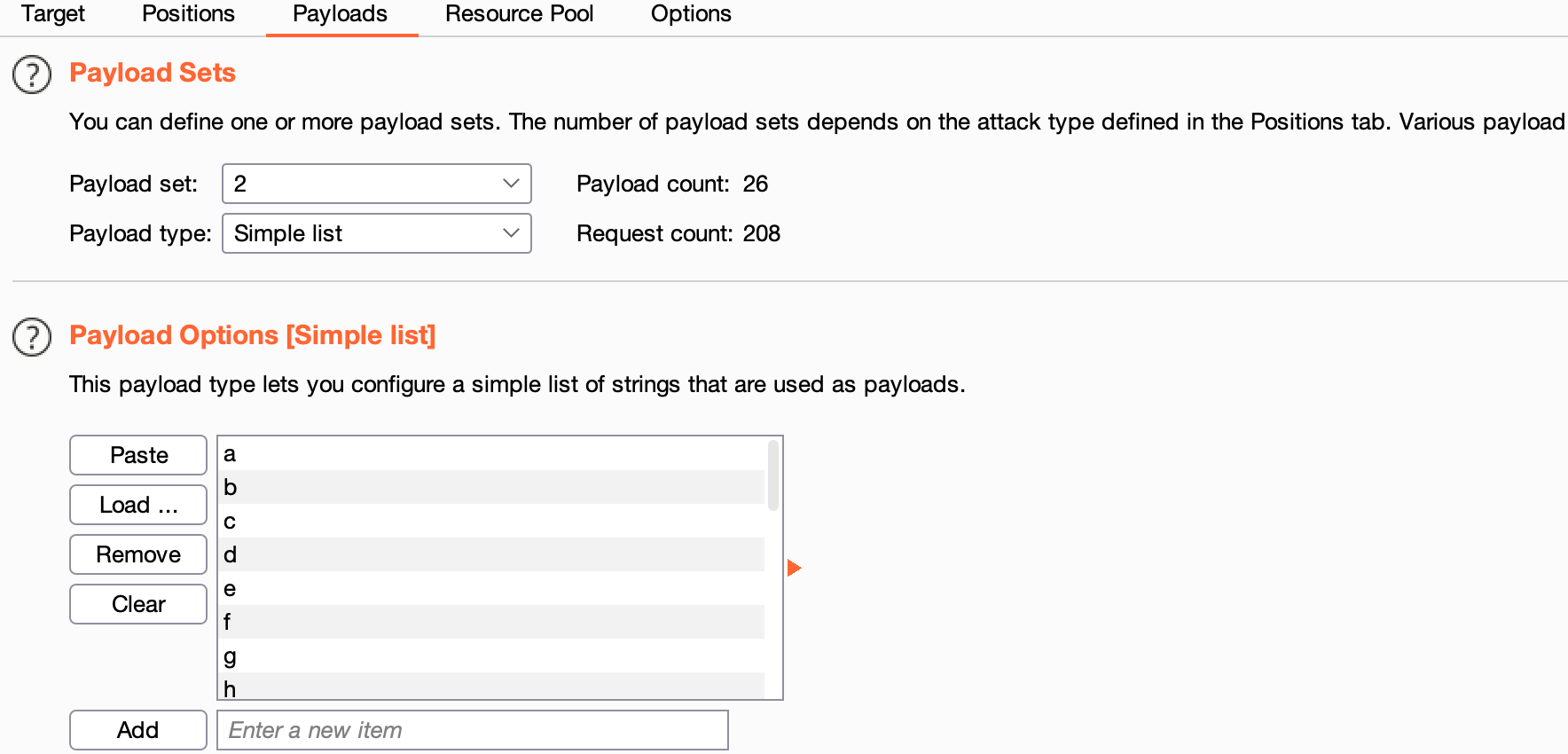
Task: Click the Add button
Action: 138,730
